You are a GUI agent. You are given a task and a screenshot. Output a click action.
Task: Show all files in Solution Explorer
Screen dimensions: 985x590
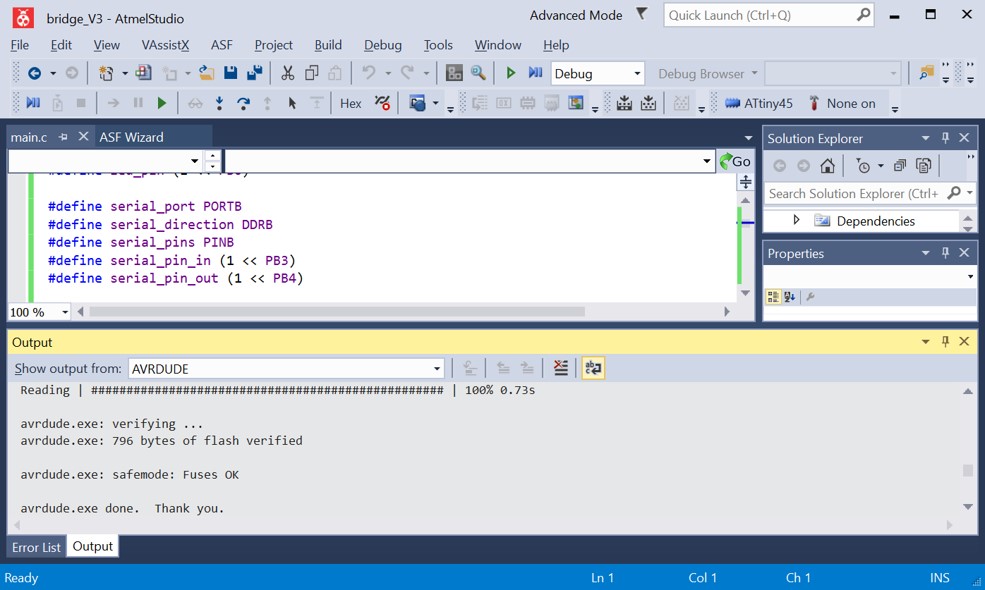click(x=923, y=166)
